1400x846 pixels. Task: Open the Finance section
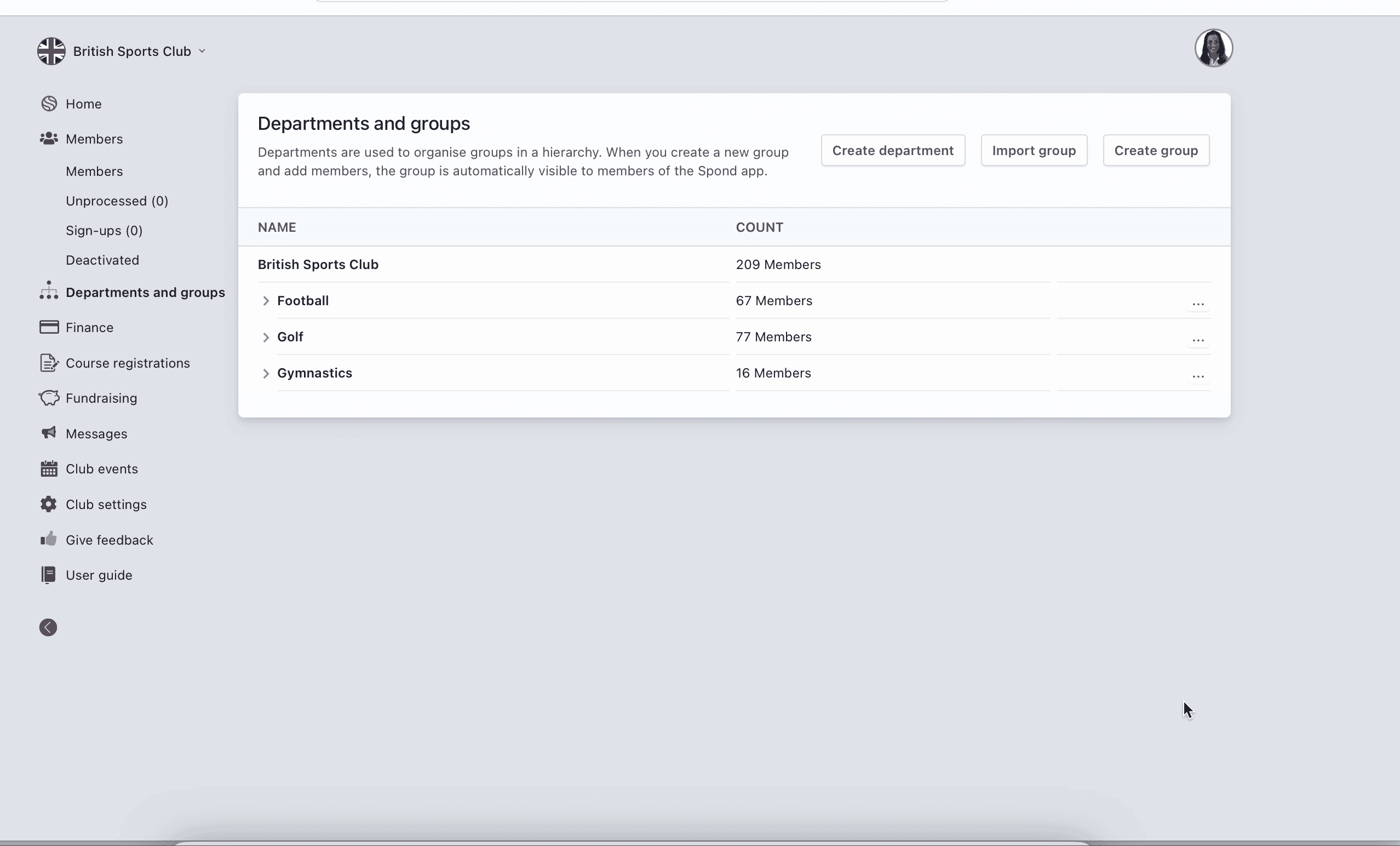tap(89, 327)
